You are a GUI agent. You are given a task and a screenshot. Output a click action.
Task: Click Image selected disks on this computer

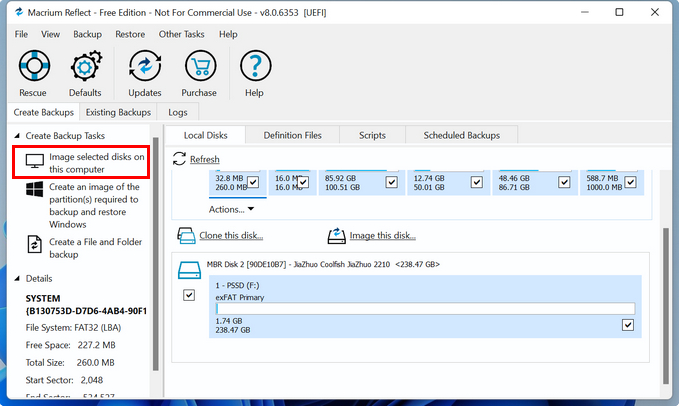97,163
